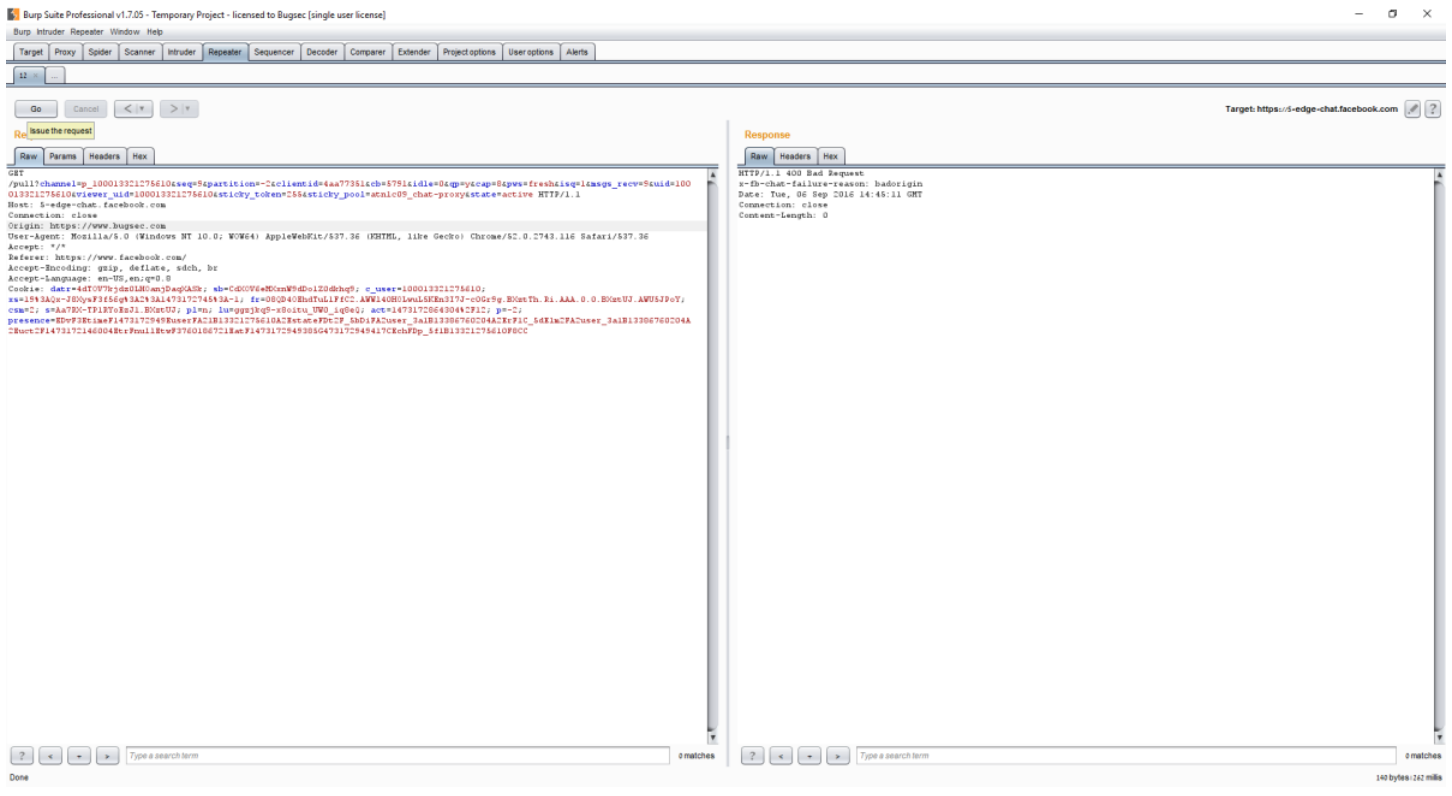Switch to the Sequencer tab
1452x796 pixels.
275,52
